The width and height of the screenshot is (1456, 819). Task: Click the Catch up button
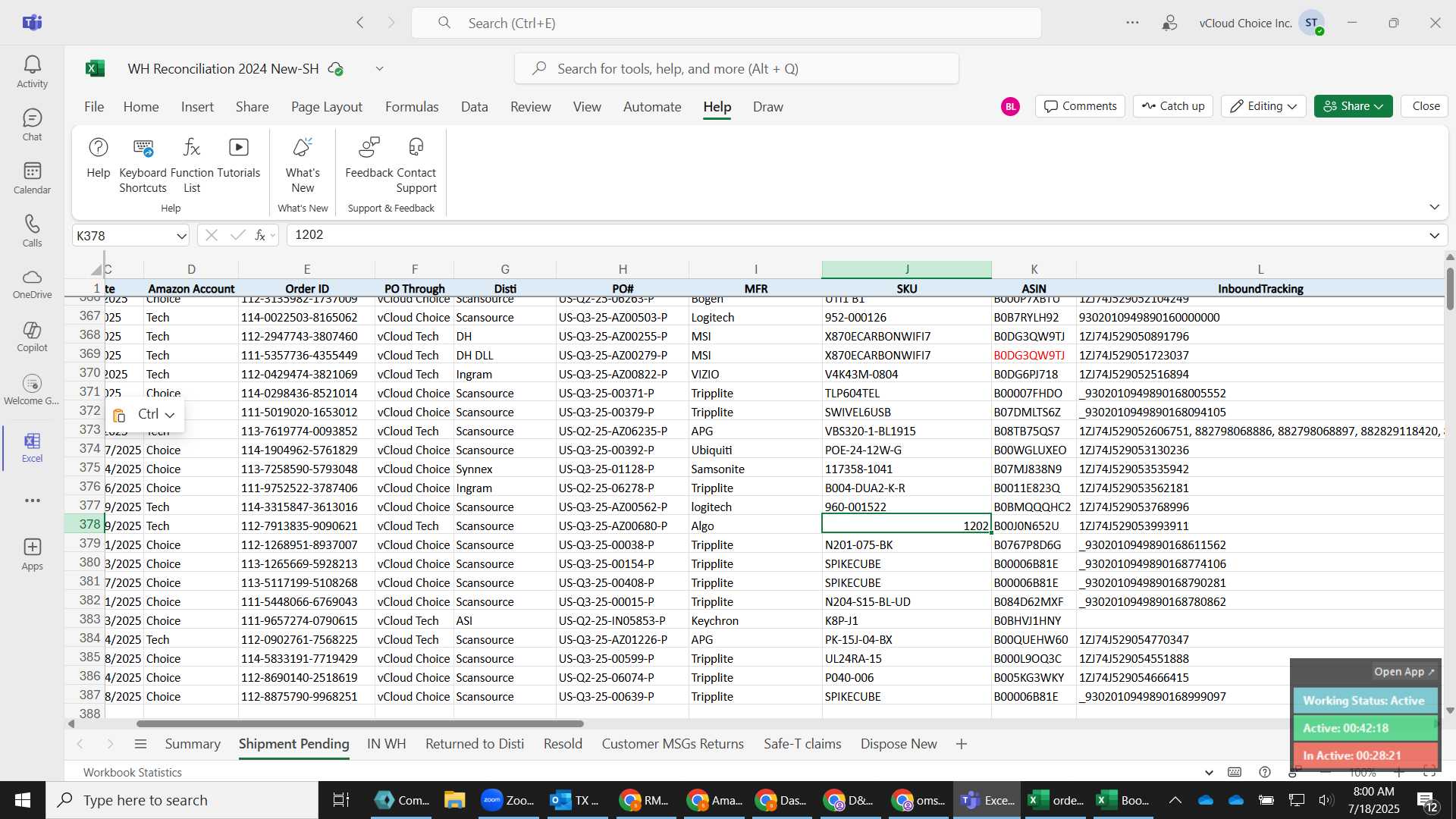pos(1173,106)
